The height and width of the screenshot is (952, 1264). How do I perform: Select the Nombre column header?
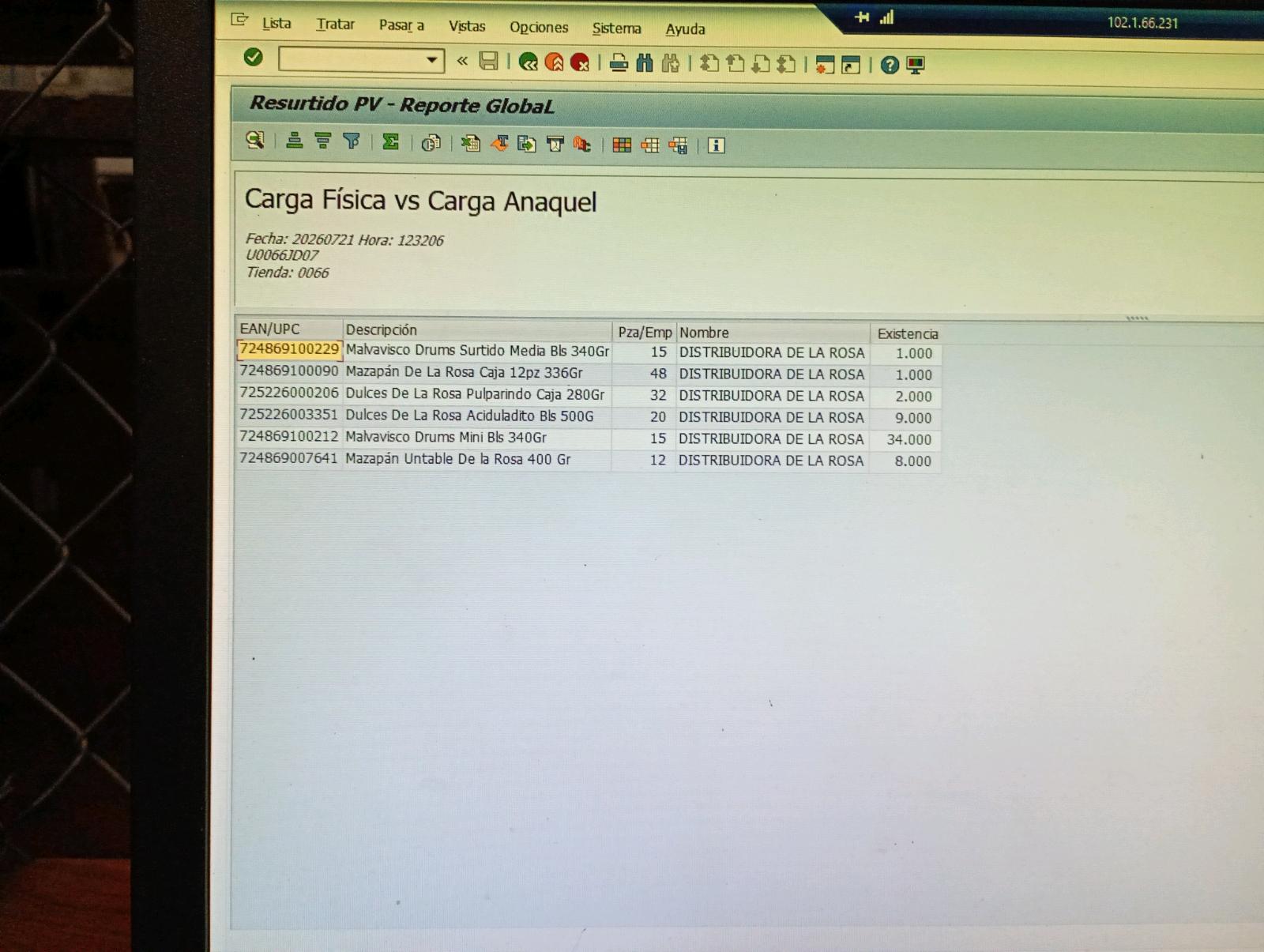tap(773, 333)
